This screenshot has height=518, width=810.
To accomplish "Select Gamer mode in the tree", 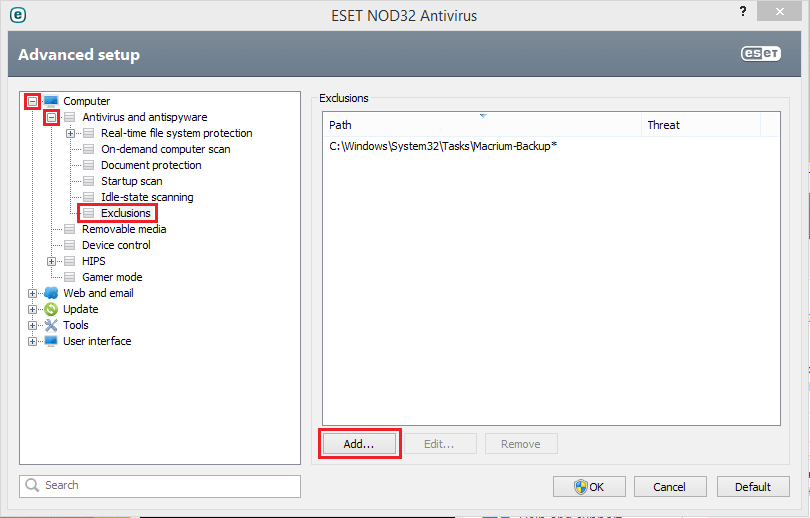I will (112, 277).
